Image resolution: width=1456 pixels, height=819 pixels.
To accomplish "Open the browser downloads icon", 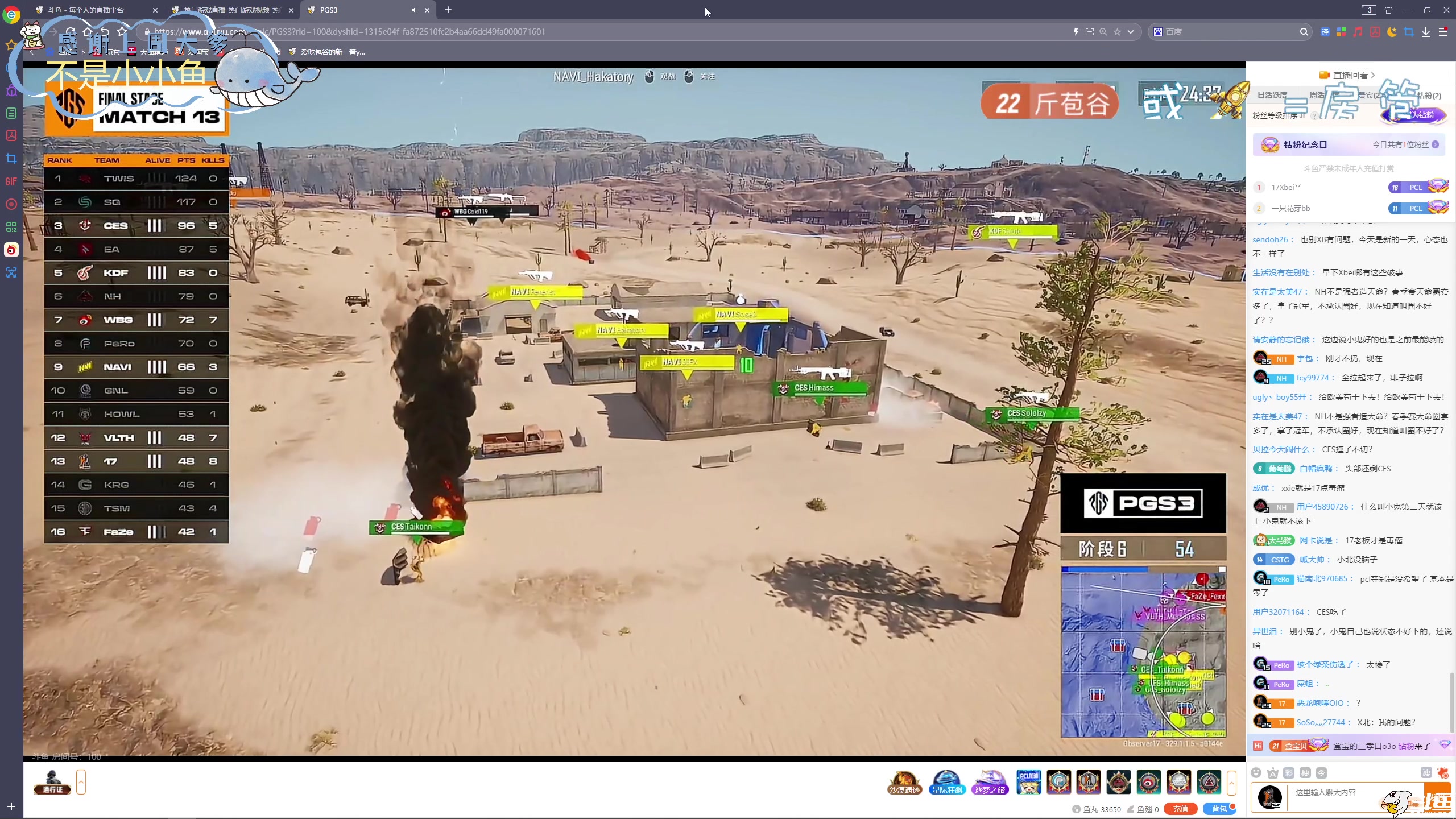I will (x=1426, y=32).
